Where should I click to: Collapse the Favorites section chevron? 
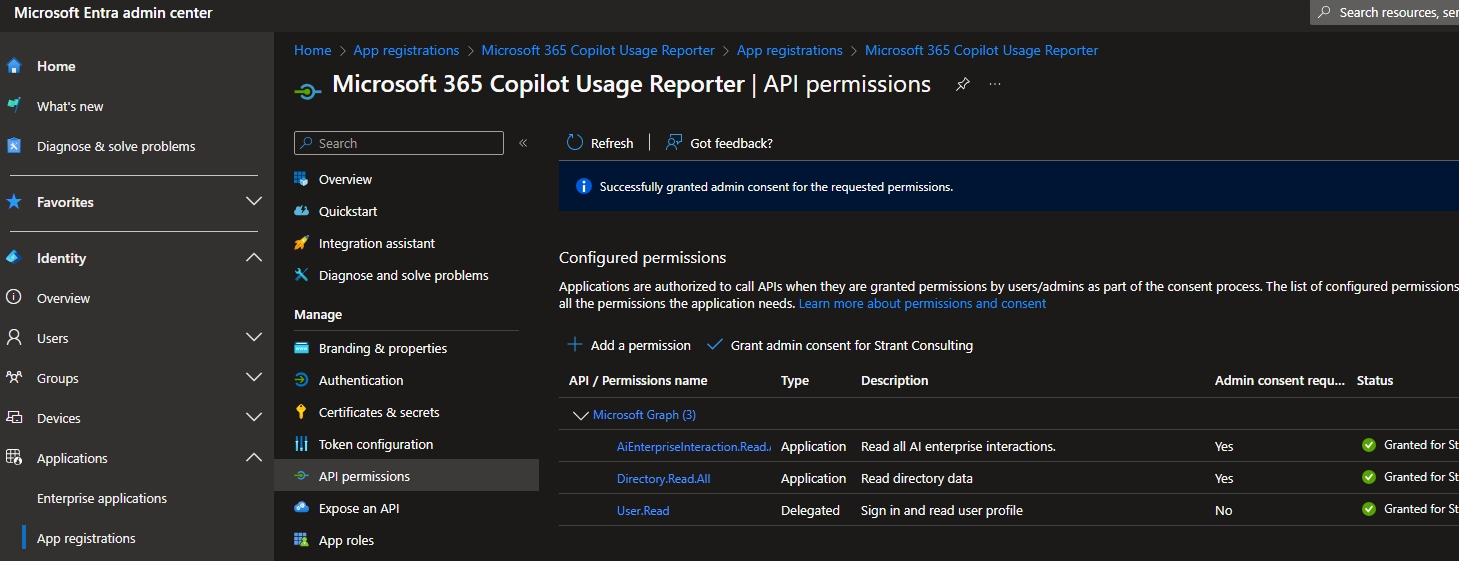254,202
